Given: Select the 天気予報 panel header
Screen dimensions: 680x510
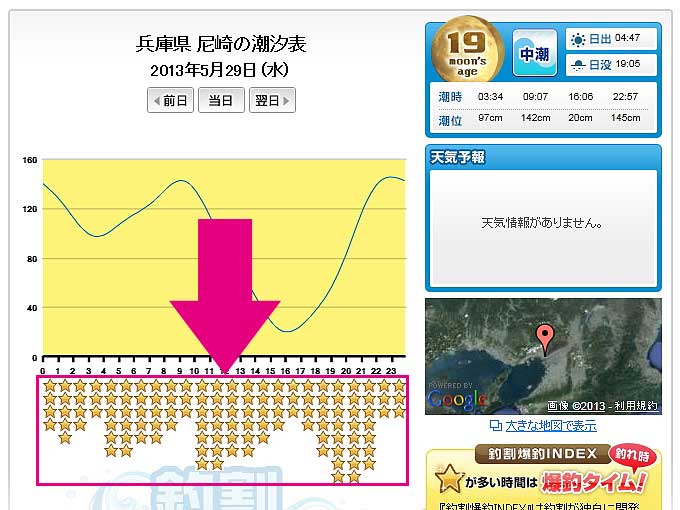Looking at the screenshot, I should tap(458, 157).
